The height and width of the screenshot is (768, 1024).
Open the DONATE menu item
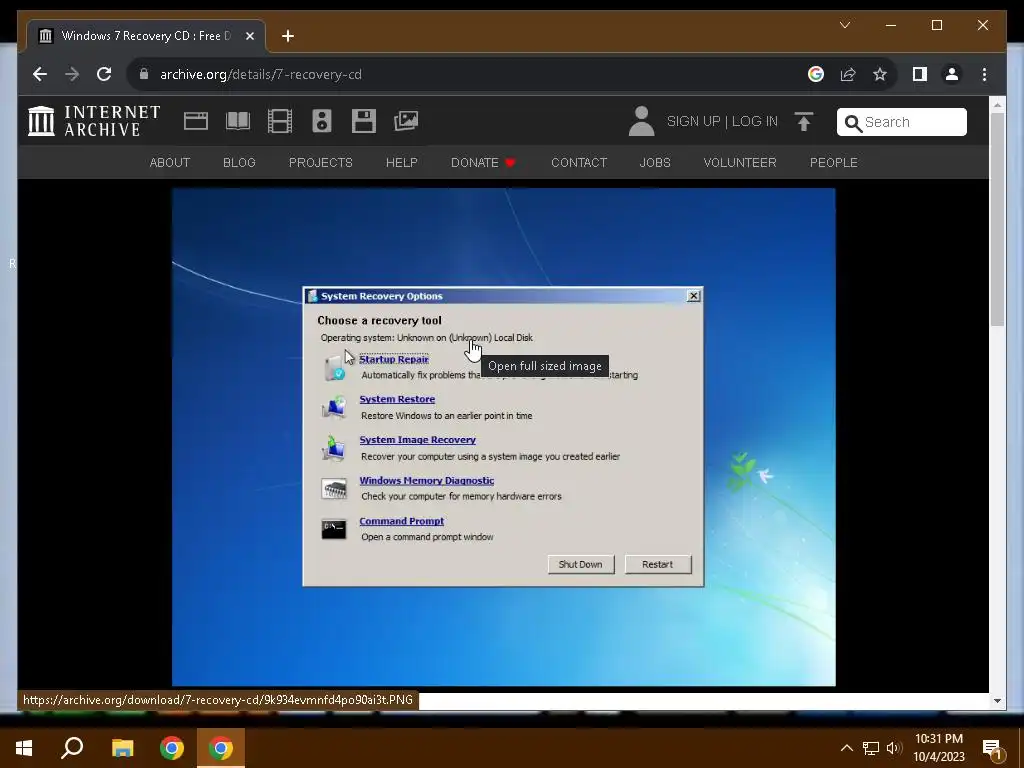click(483, 163)
